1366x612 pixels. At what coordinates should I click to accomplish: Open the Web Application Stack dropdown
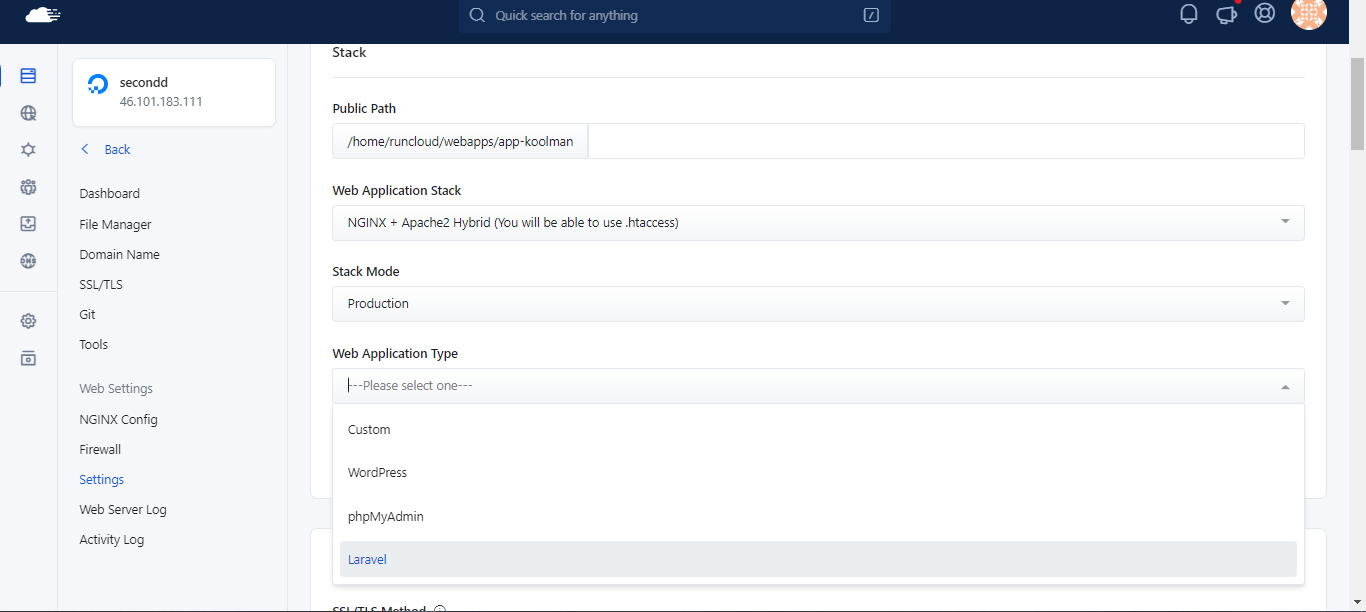[x=818, y=223]
